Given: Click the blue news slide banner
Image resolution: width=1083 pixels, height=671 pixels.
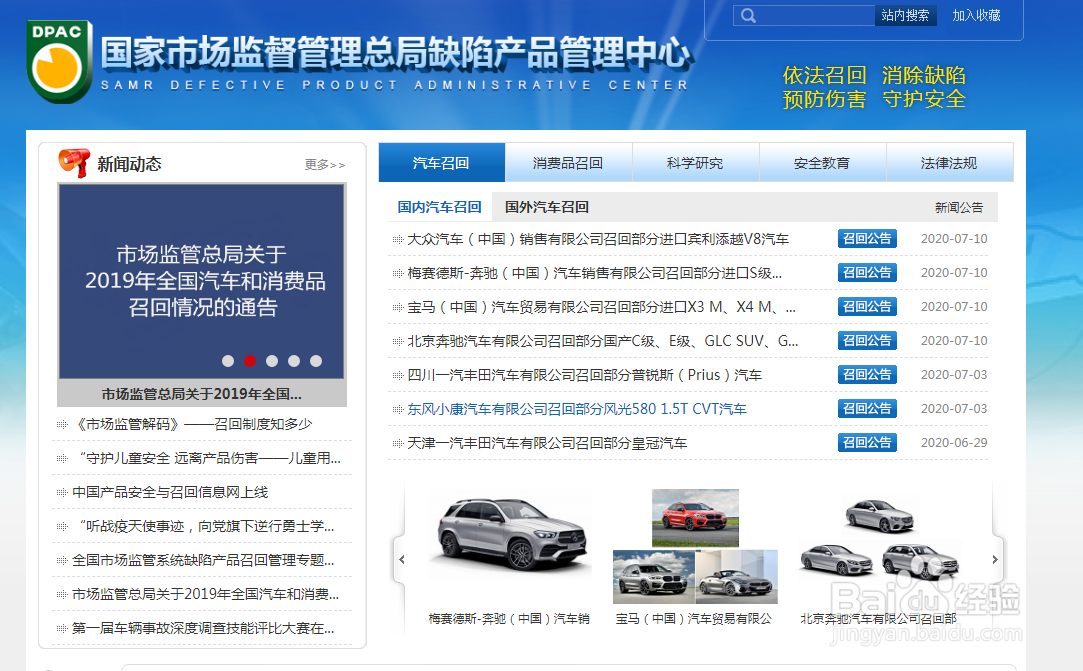Looking at the screenshot, I should pos(202,281).
